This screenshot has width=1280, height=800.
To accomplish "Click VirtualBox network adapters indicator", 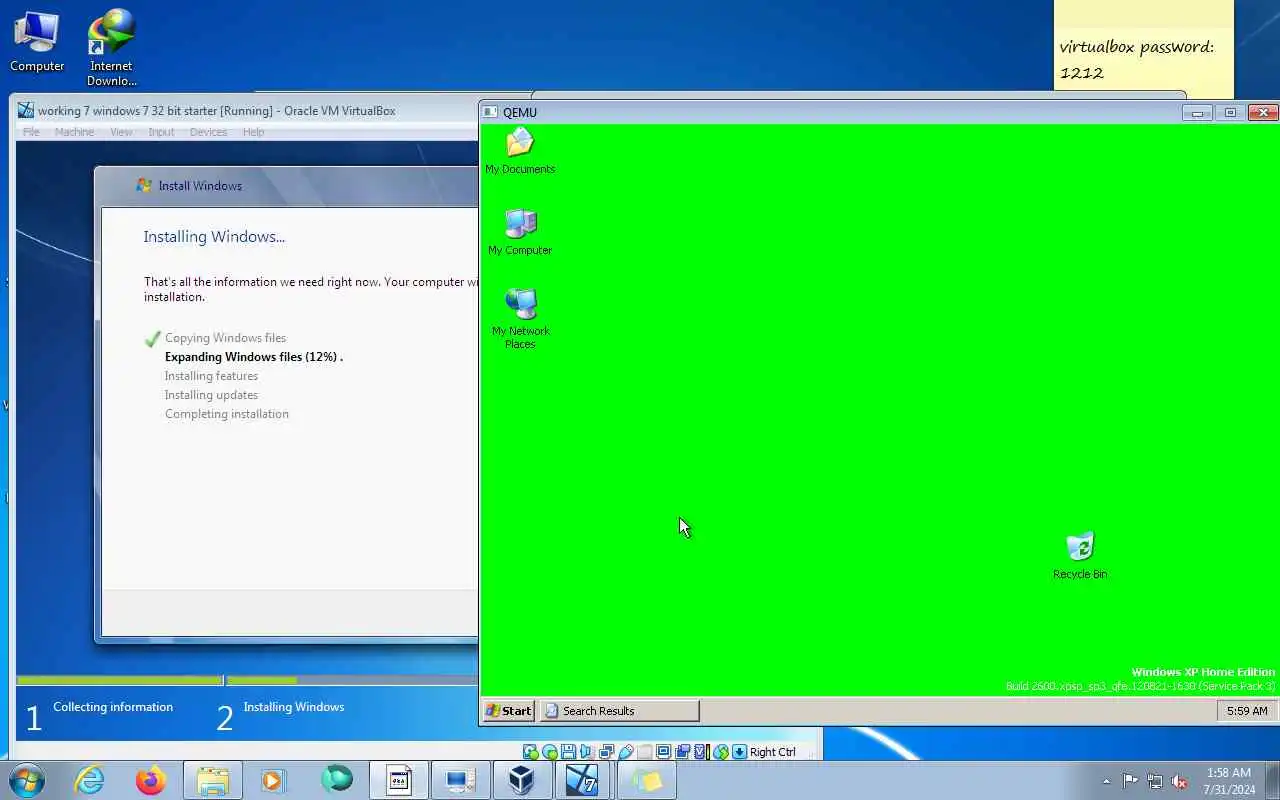I will click(x=606, y=752).
